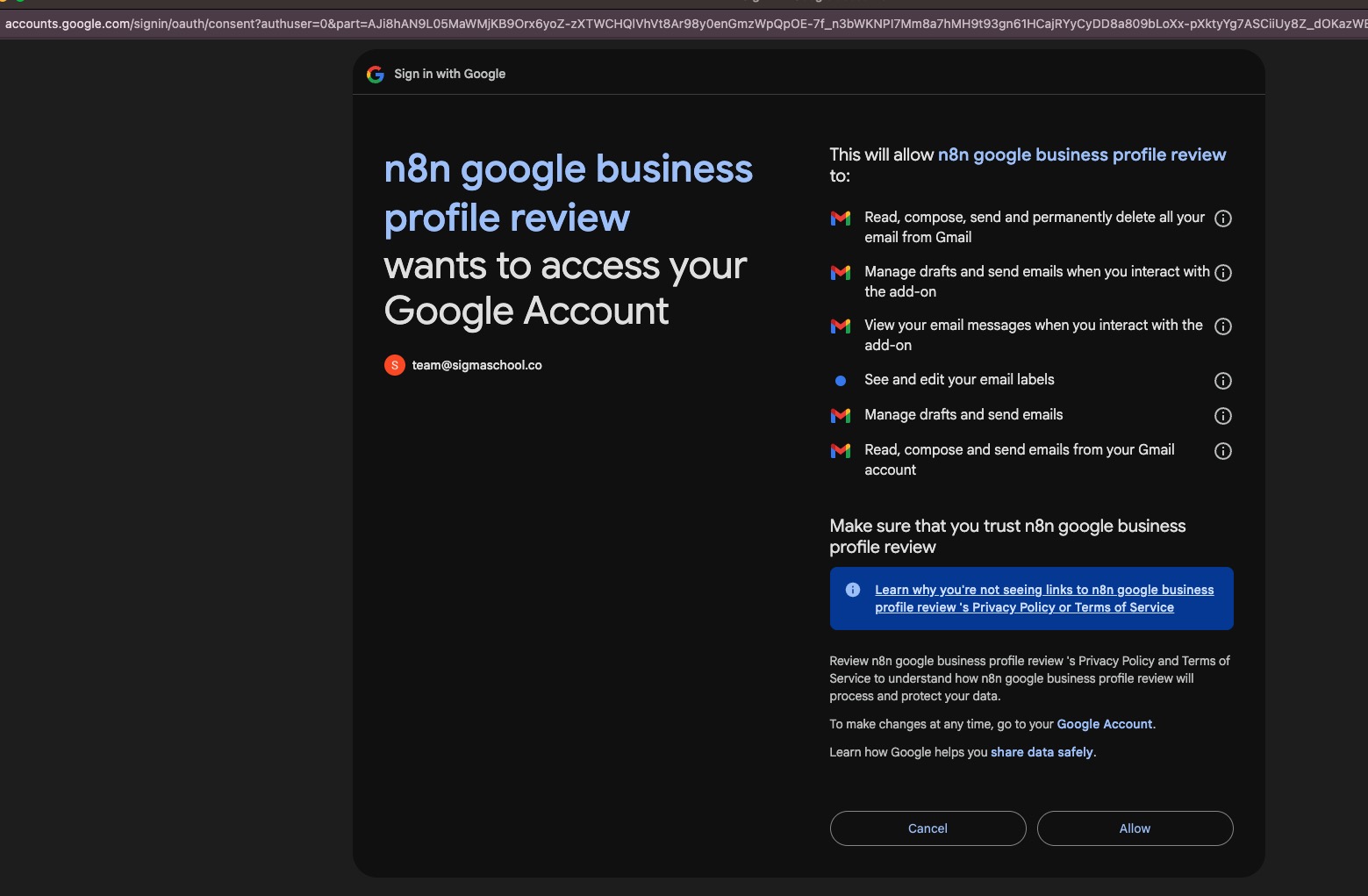Image resolution: width=1368 pixels, height=896 pixels.
Task: Open the missing Privacy Policy explanation link
Action: click(1043, 599)
